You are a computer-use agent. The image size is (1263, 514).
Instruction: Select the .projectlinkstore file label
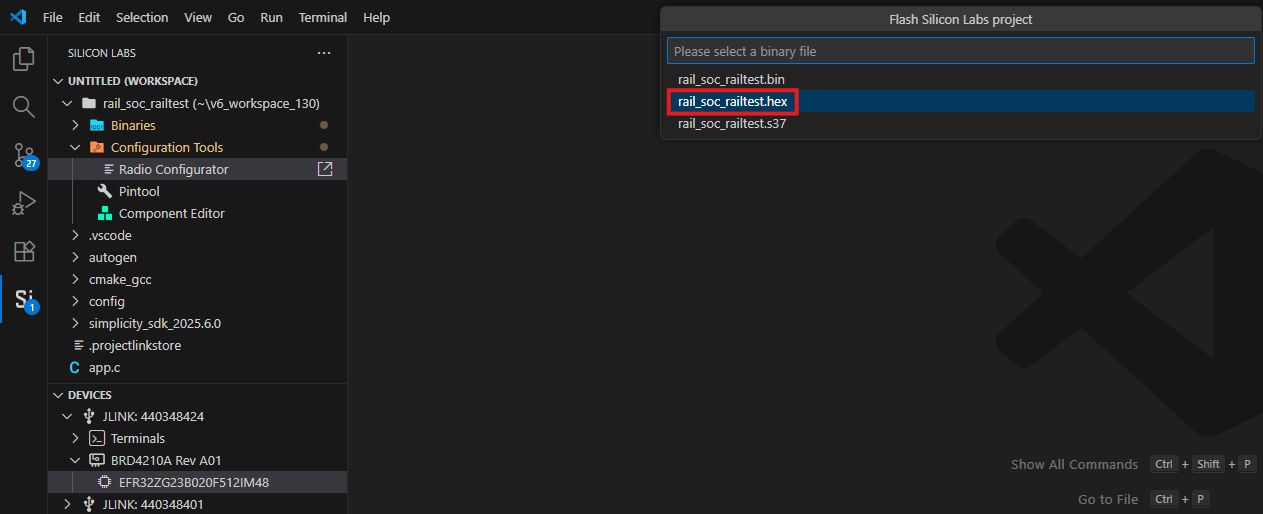coord(135,345)
